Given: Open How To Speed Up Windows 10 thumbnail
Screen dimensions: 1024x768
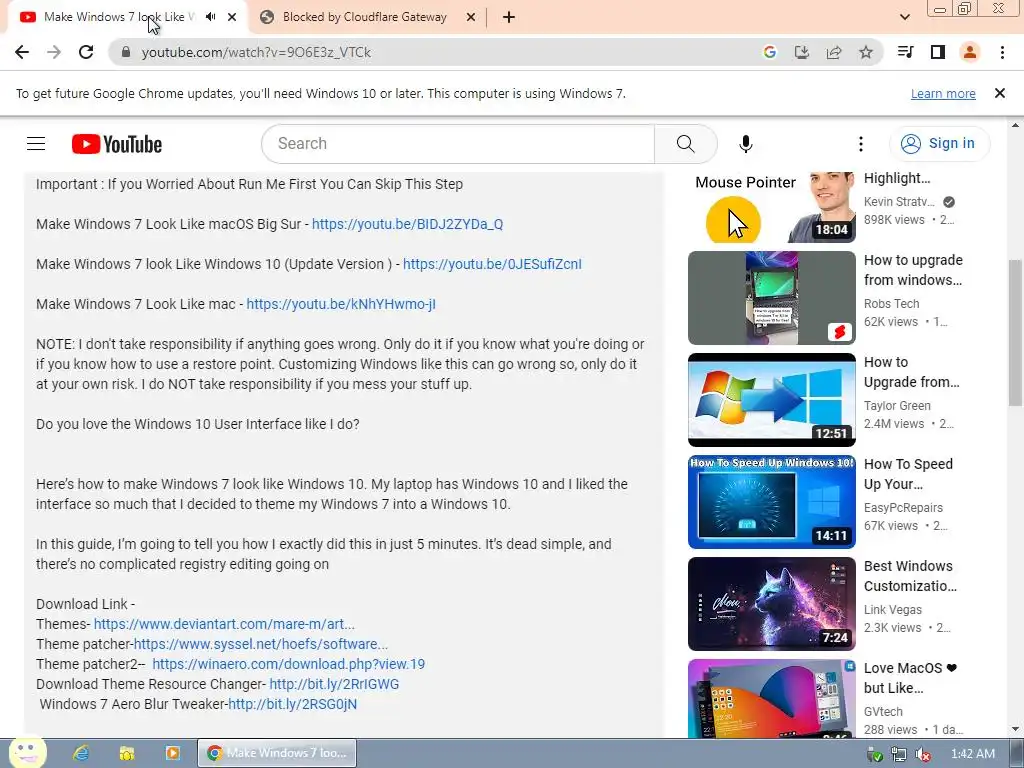Looking at the screenshot, I should coord(771,502).
